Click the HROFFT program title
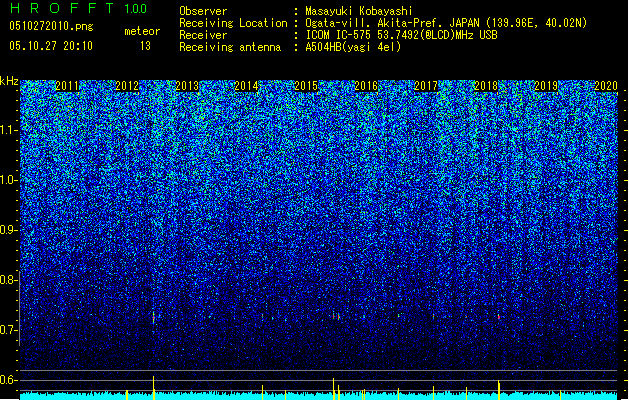 (62, 8)
